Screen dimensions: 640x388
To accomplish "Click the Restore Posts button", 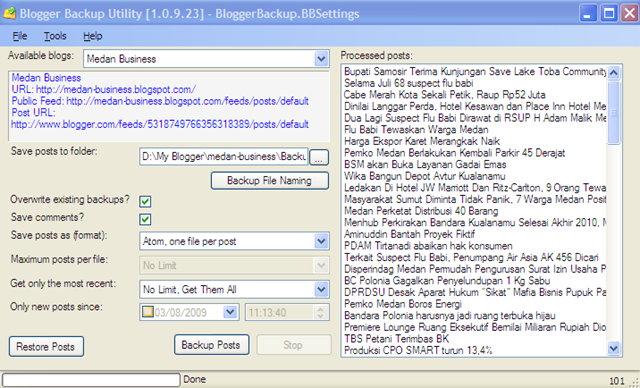I will 46,347.
